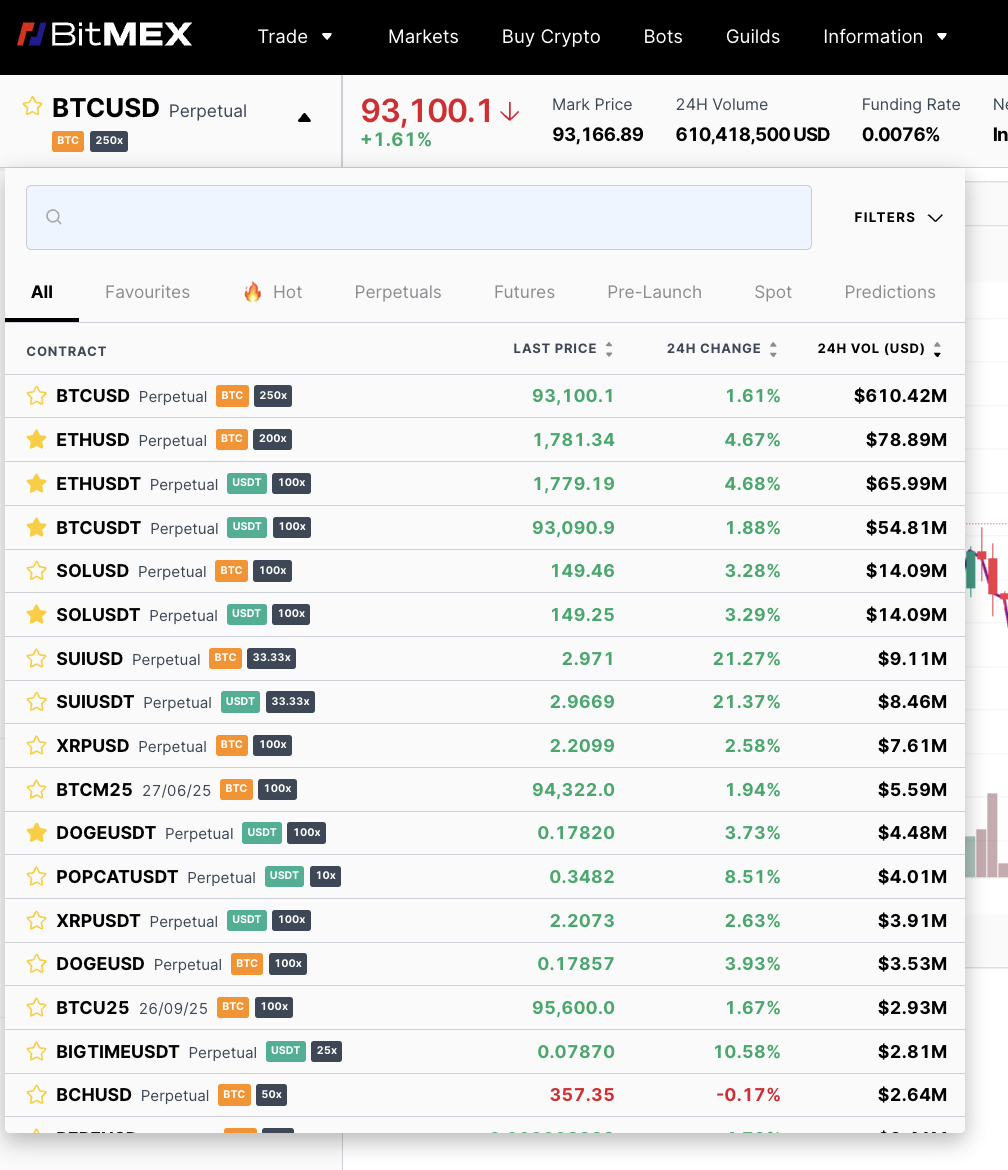The width and height of the screenshot is (1008, 1170).
Task: Click the search magnifier icon
Action: point(54,217)
